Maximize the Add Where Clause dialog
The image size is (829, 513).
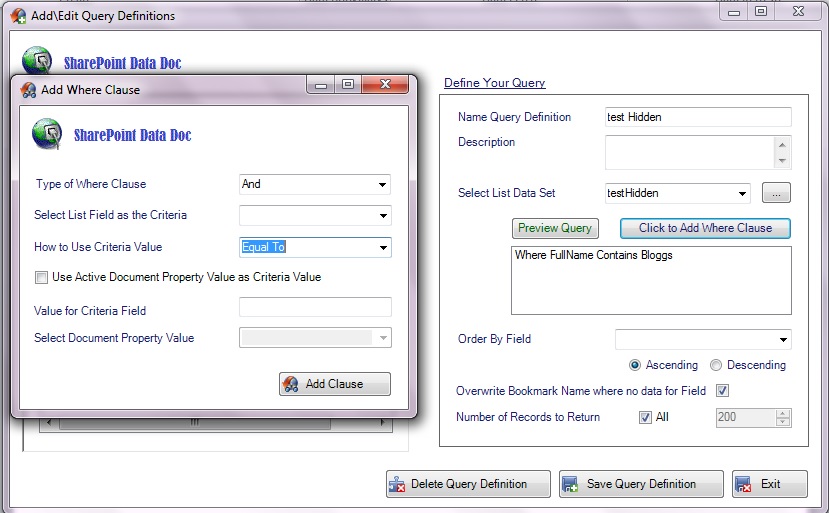coord(348,85)
